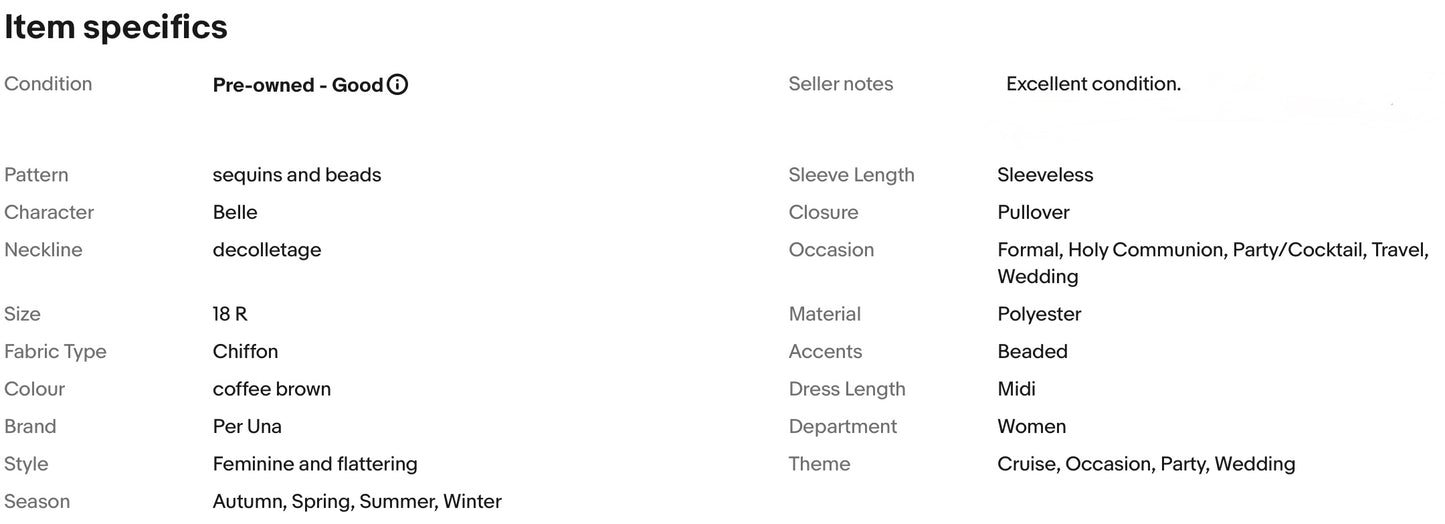Select the Pre-owned - Good condition text

(x=298, y=85)
